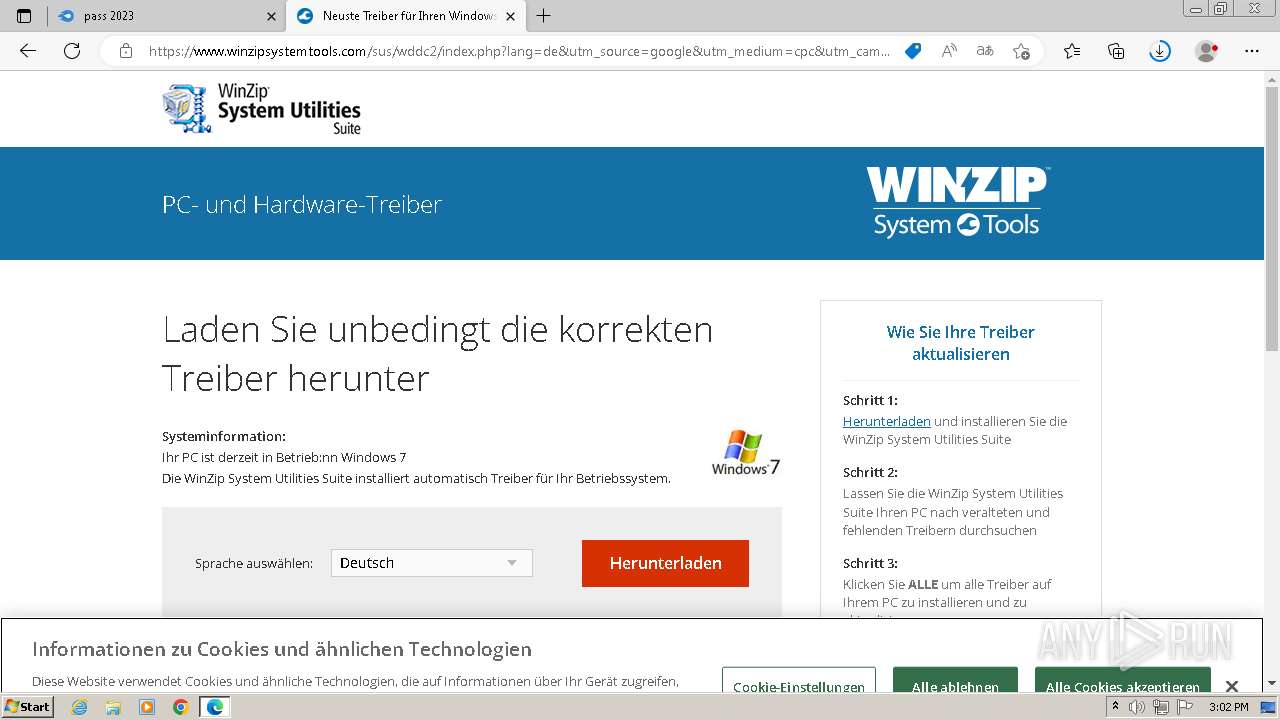
Task: Open the Action Center flag icon
Action: pyautogui.click(x=1183, y=707)
